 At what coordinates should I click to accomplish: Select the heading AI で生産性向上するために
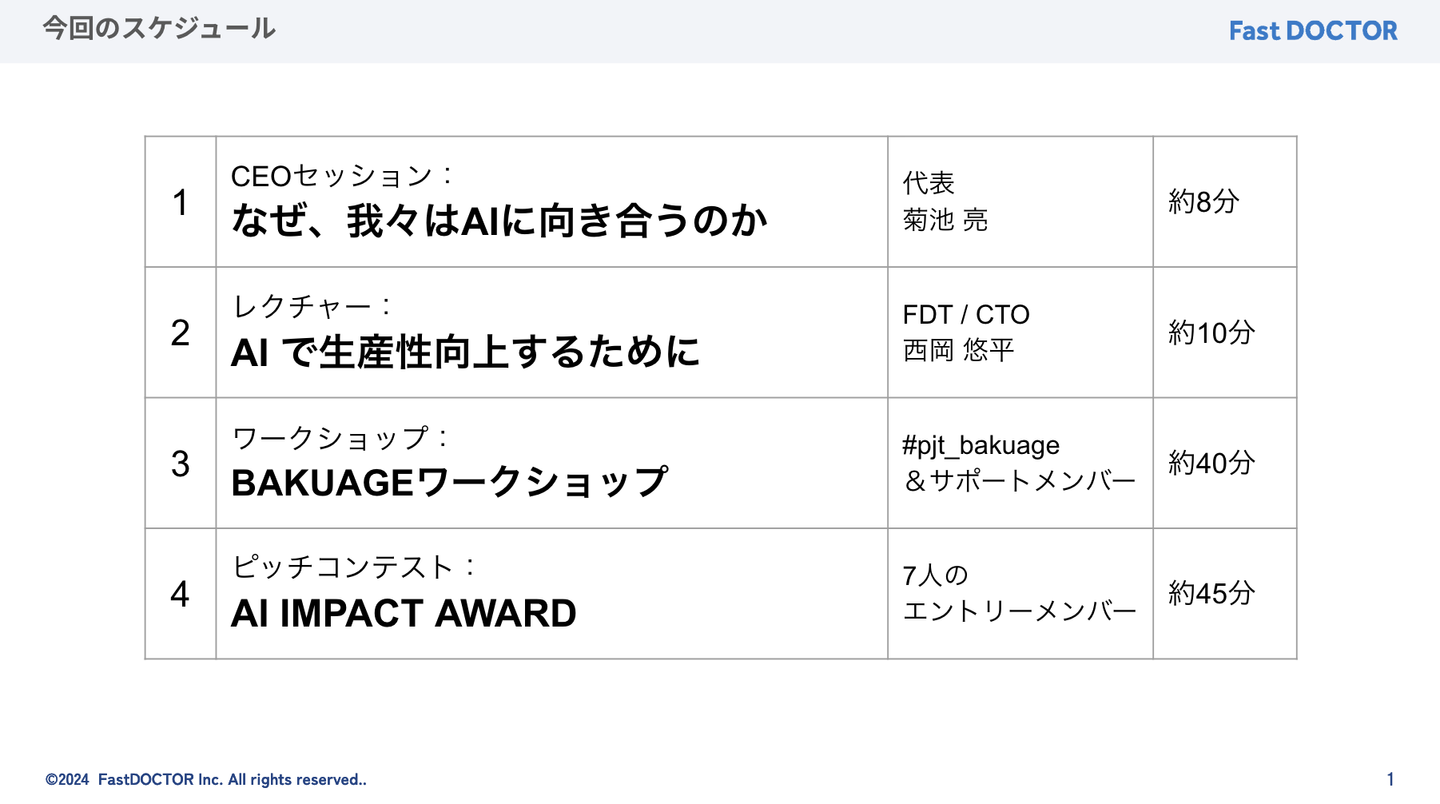tap(465, 352)
